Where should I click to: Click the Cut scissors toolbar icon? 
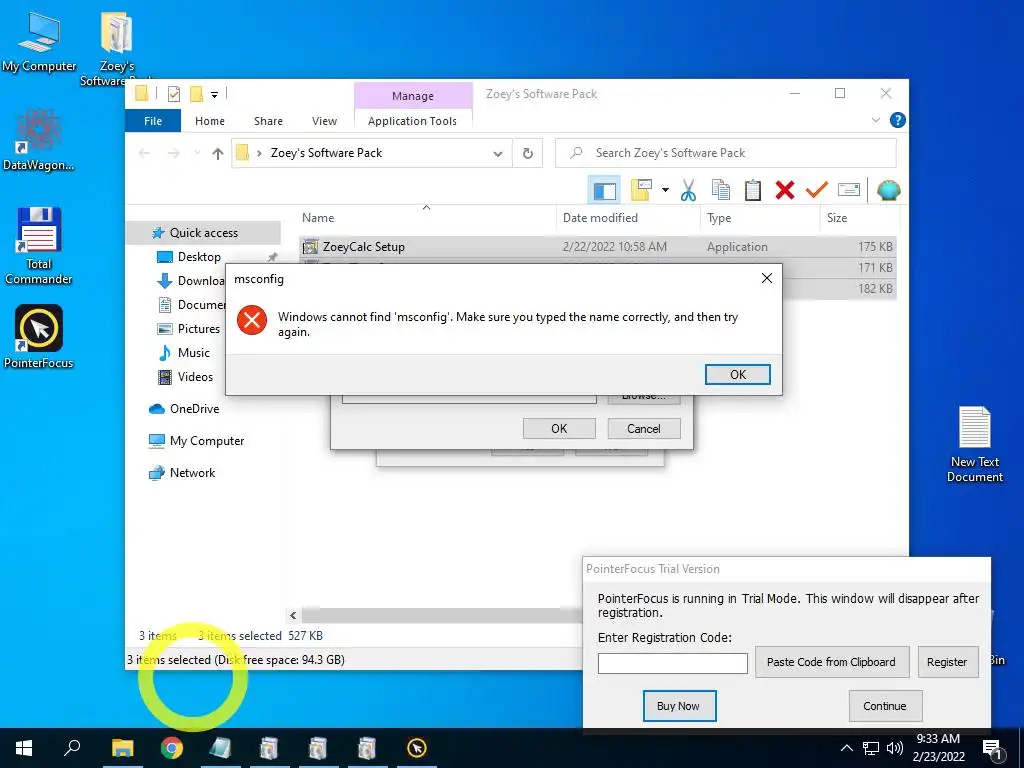pyautogui.click(x=688, y=190)
